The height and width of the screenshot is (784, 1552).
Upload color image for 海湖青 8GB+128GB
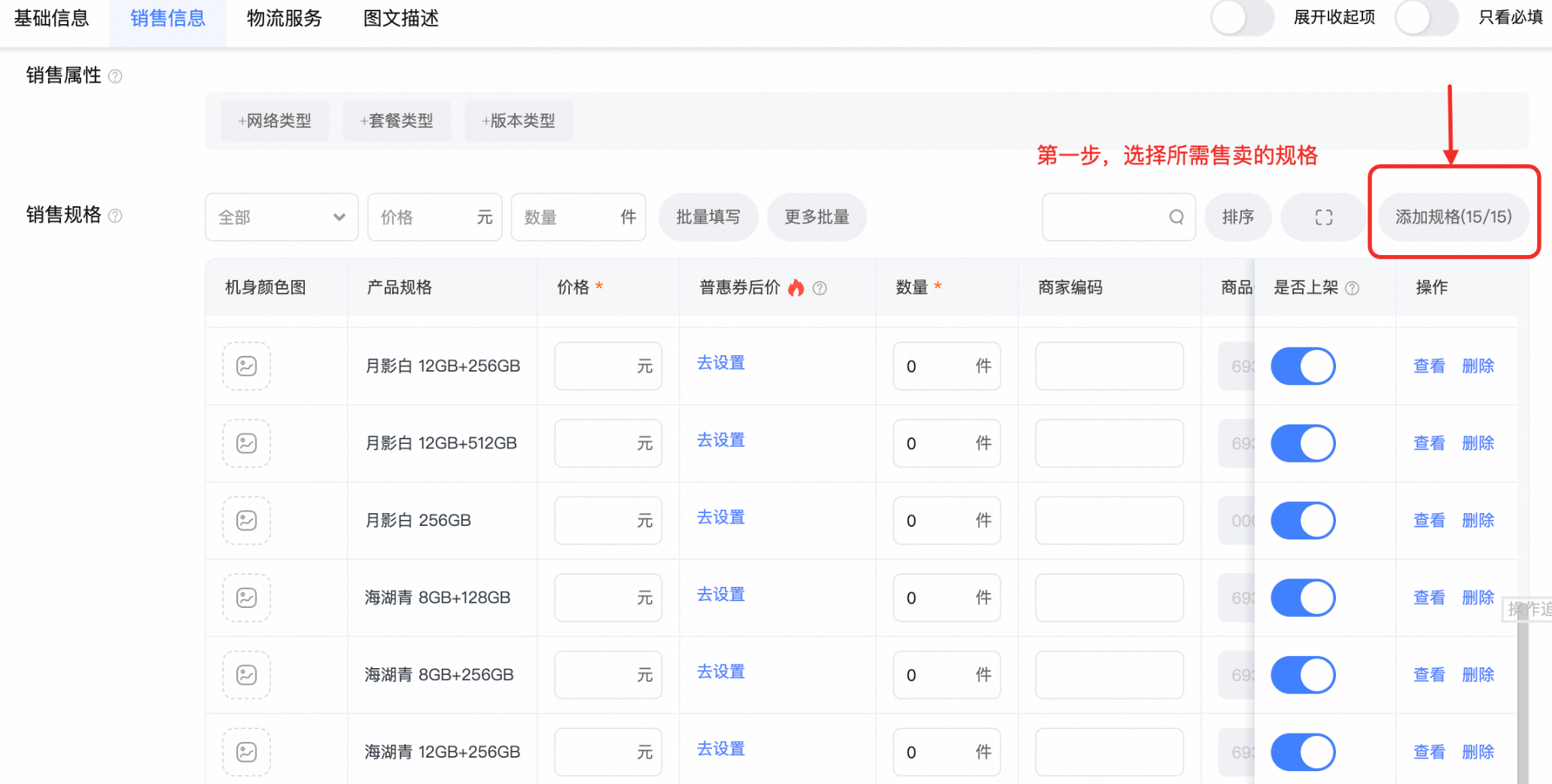[247, 598]
